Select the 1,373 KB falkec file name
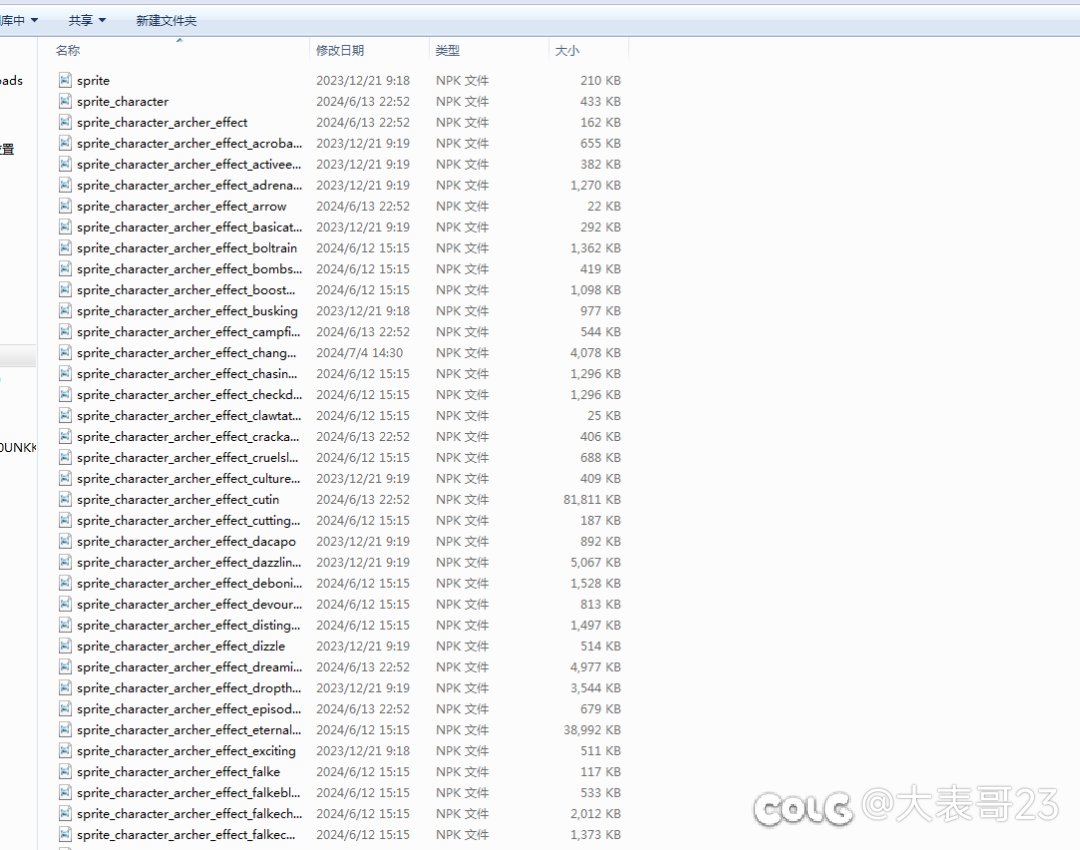 pyautogui.click(x=186, y=834)
